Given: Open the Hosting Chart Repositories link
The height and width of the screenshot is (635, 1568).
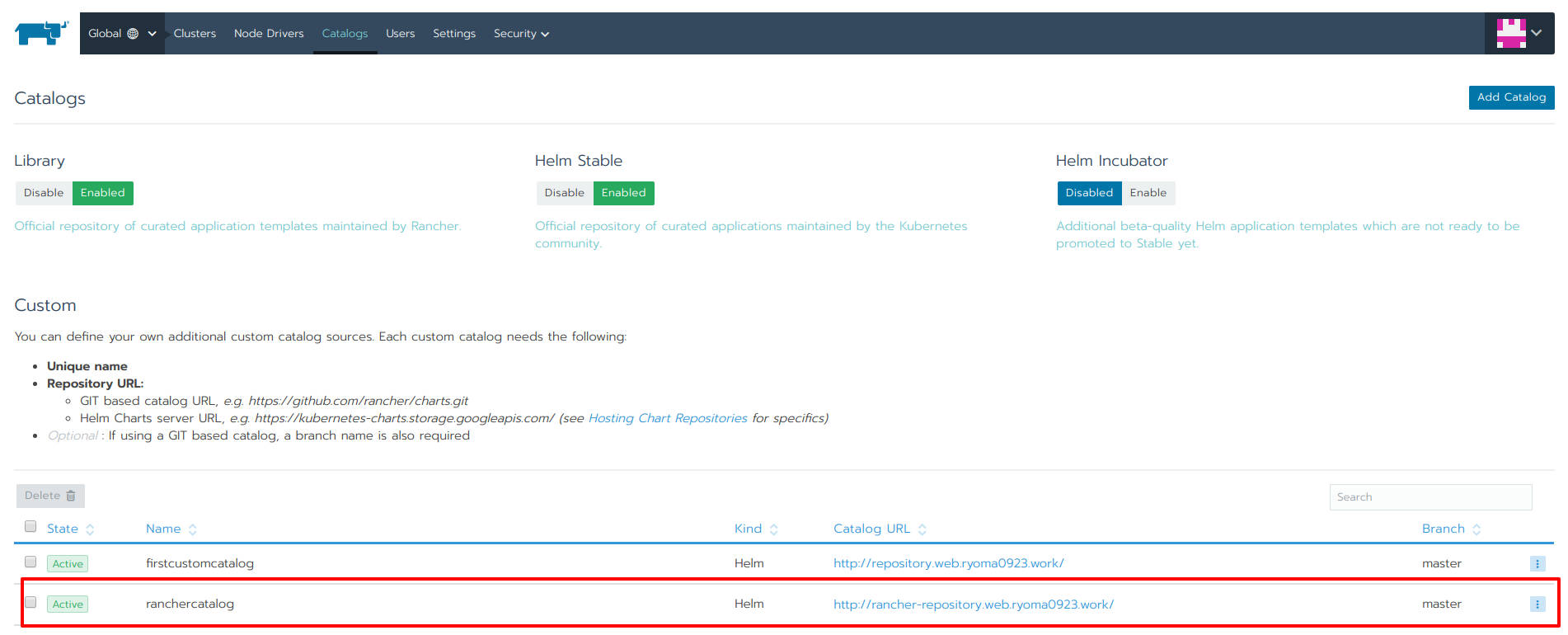Looking at the screenshot, I should point(668,418).
